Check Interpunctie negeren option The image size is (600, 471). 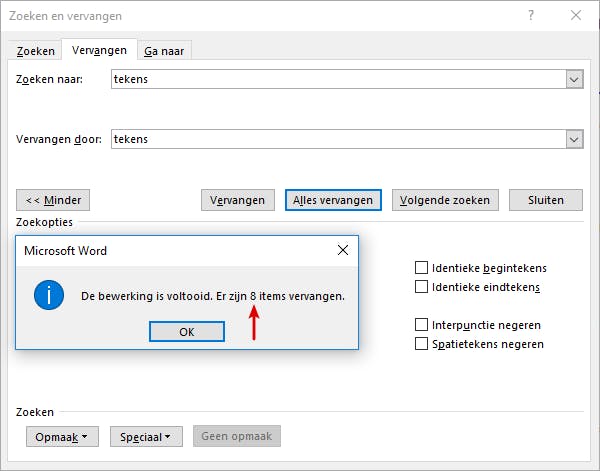(422, 325)
